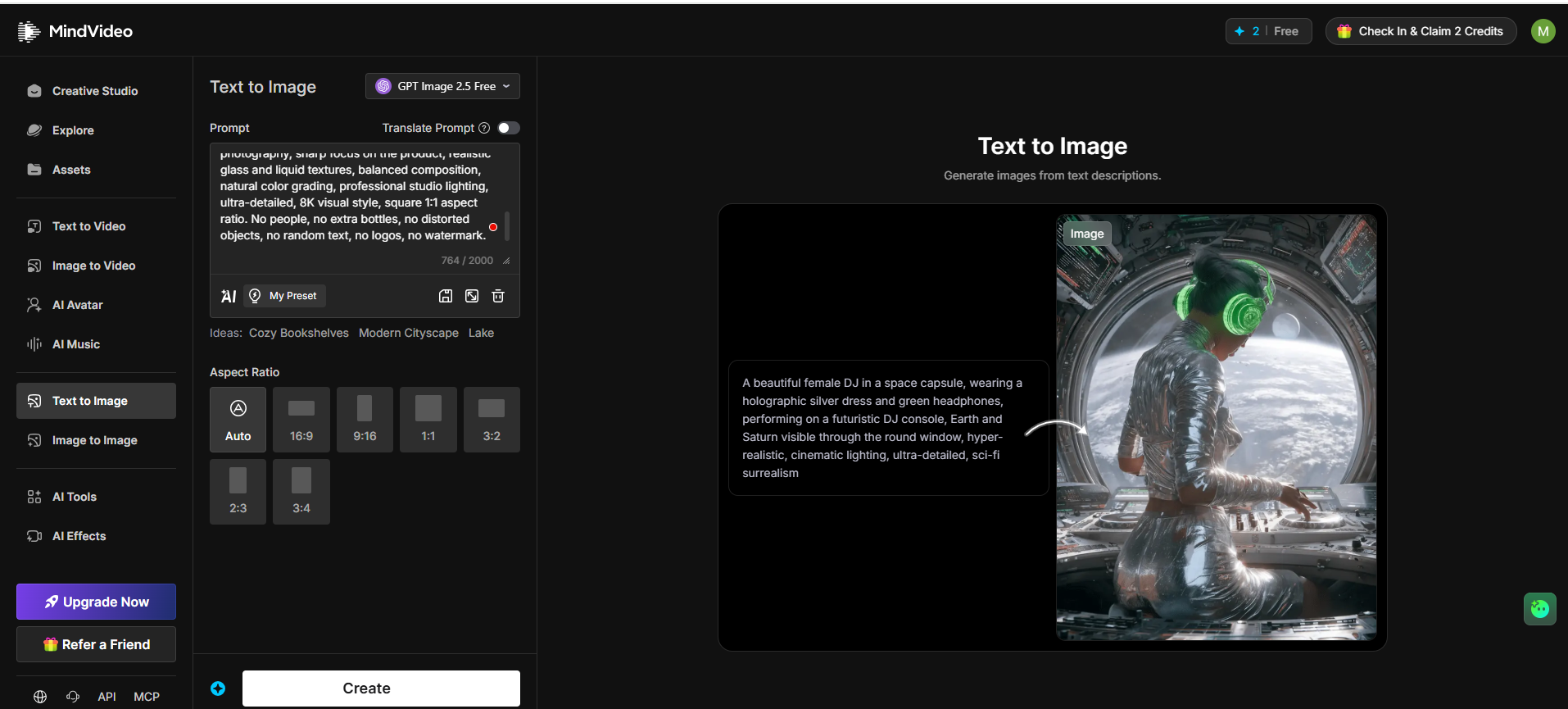
Task: Save the prompt with the floppy disk icon
Action: pyautogui.click(x=446, y=296)
